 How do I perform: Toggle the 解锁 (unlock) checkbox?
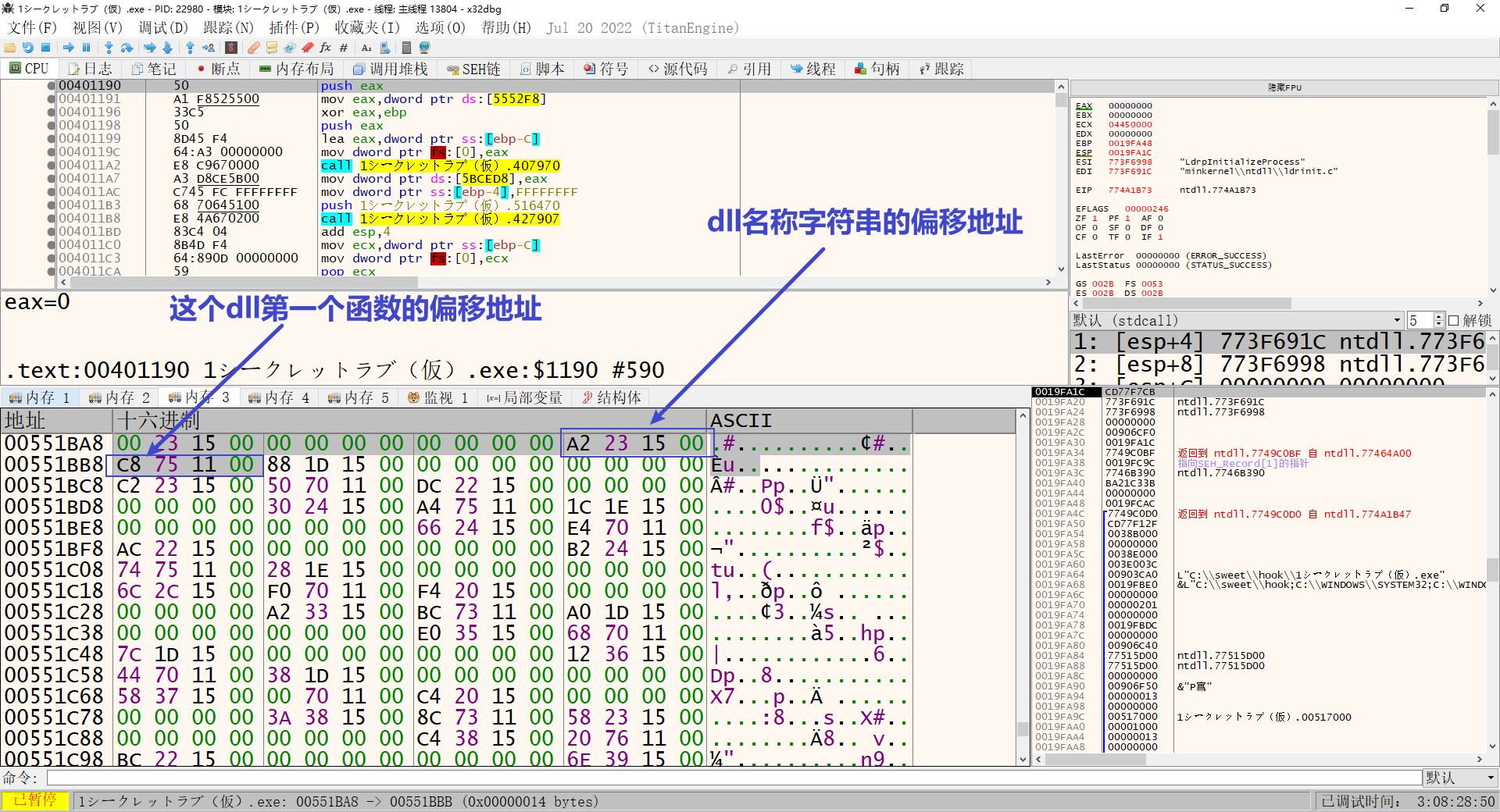tap(1453, 321)
